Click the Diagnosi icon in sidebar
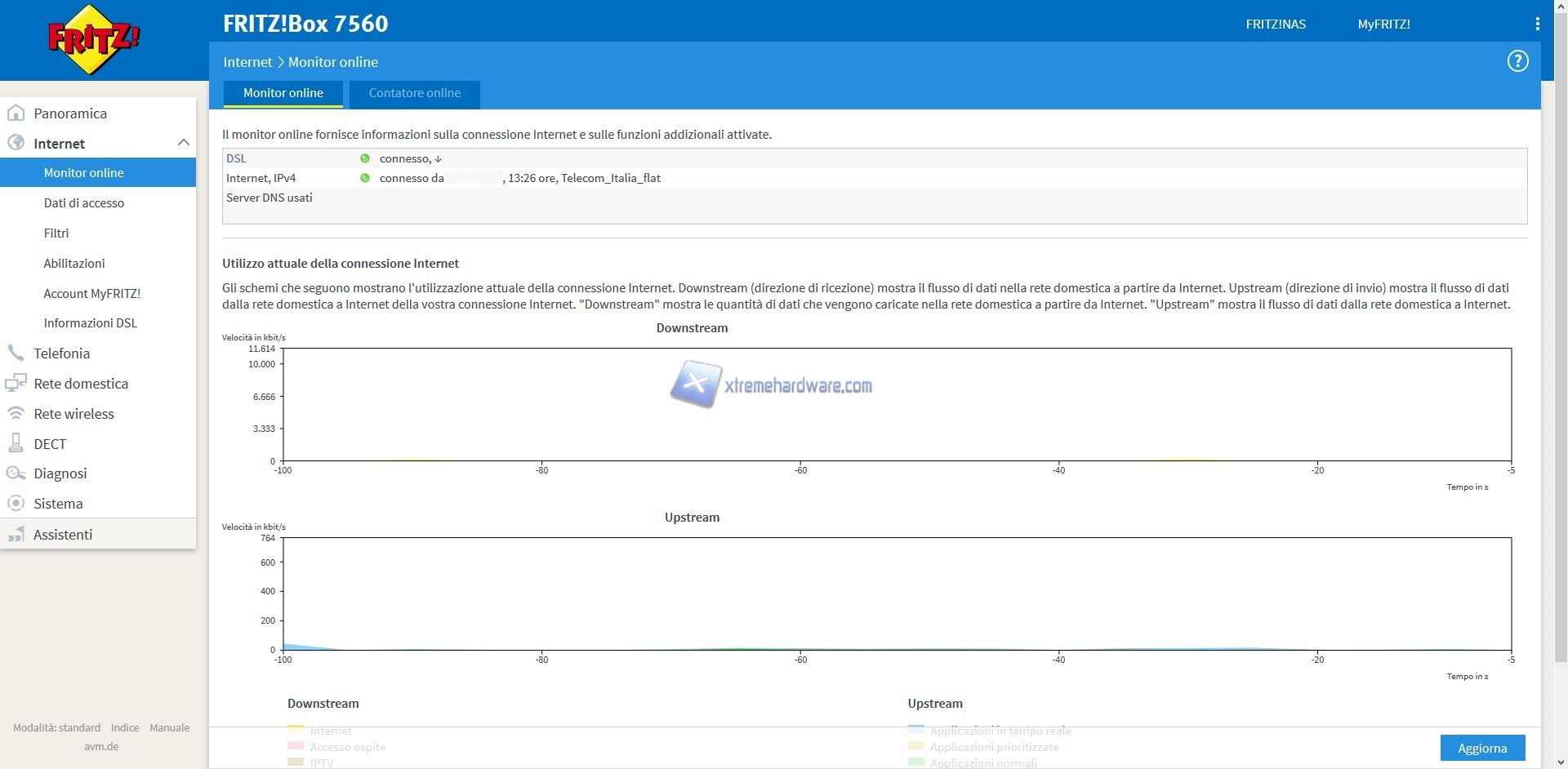Screen dimensions: 1568x769 [16, 473]
